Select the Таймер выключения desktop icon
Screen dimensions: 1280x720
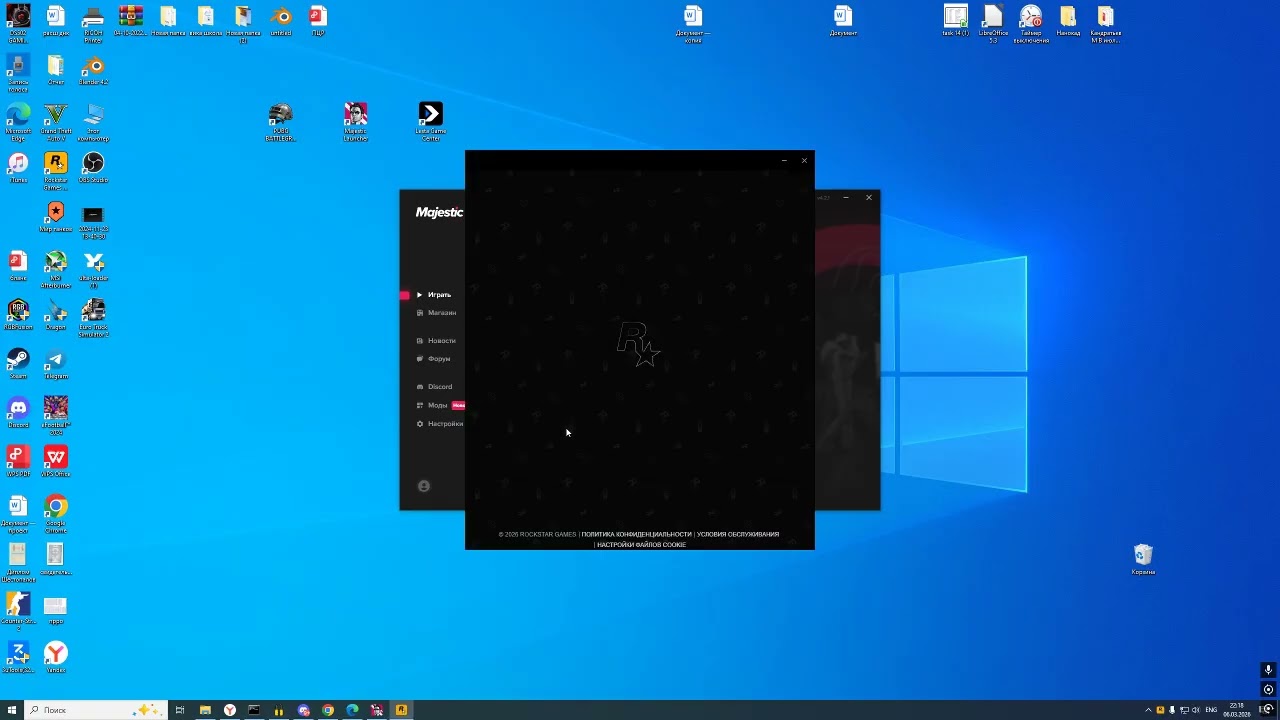(1031, 24)
